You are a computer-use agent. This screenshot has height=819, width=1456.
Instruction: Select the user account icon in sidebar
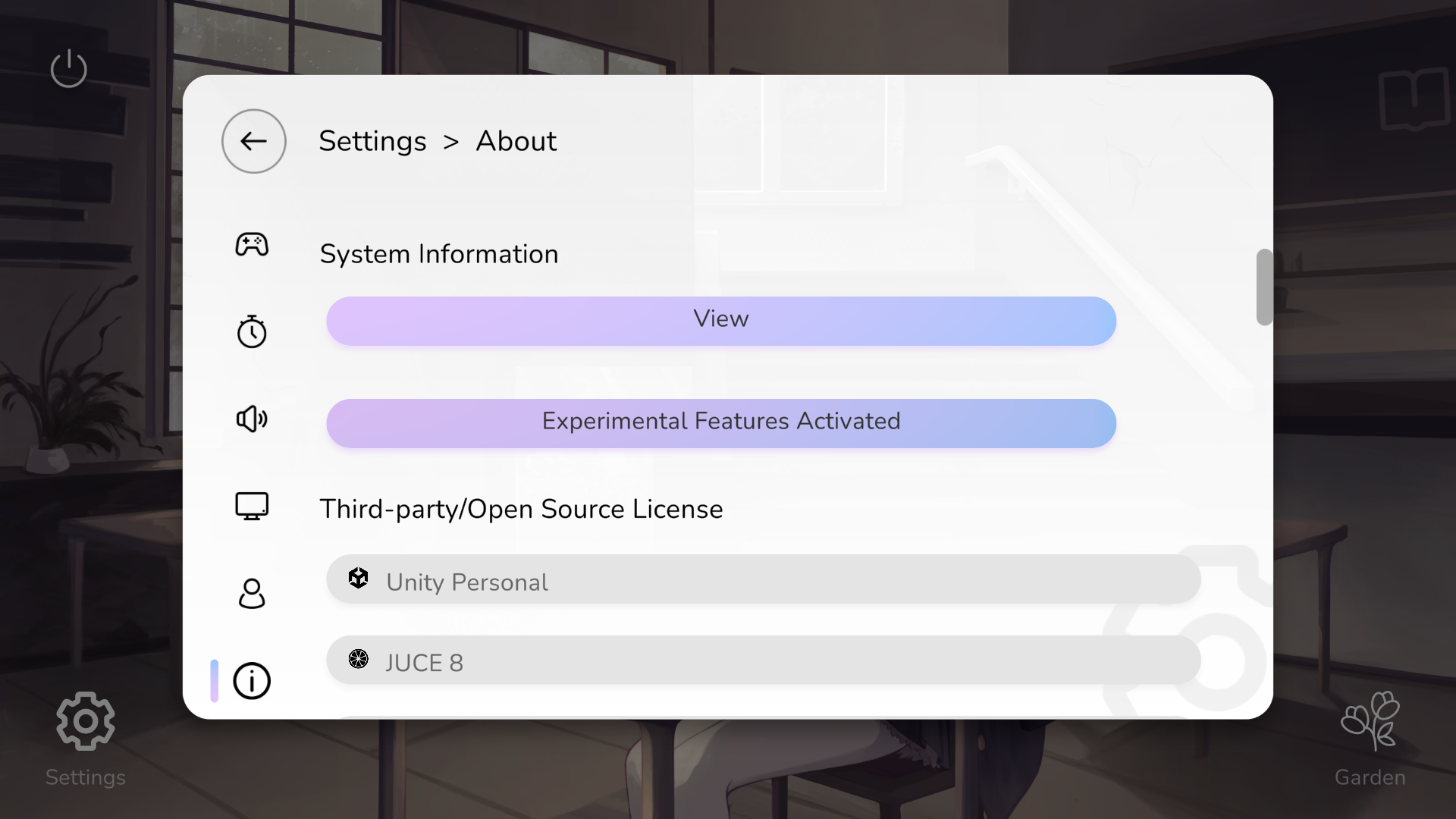click(251, 594)
